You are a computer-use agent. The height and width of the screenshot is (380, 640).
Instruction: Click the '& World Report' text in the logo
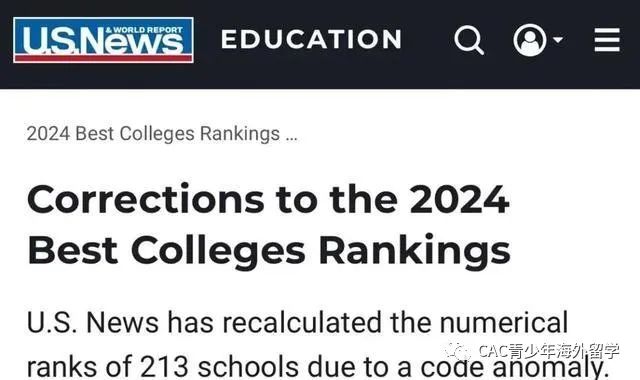tap(144, 30)
